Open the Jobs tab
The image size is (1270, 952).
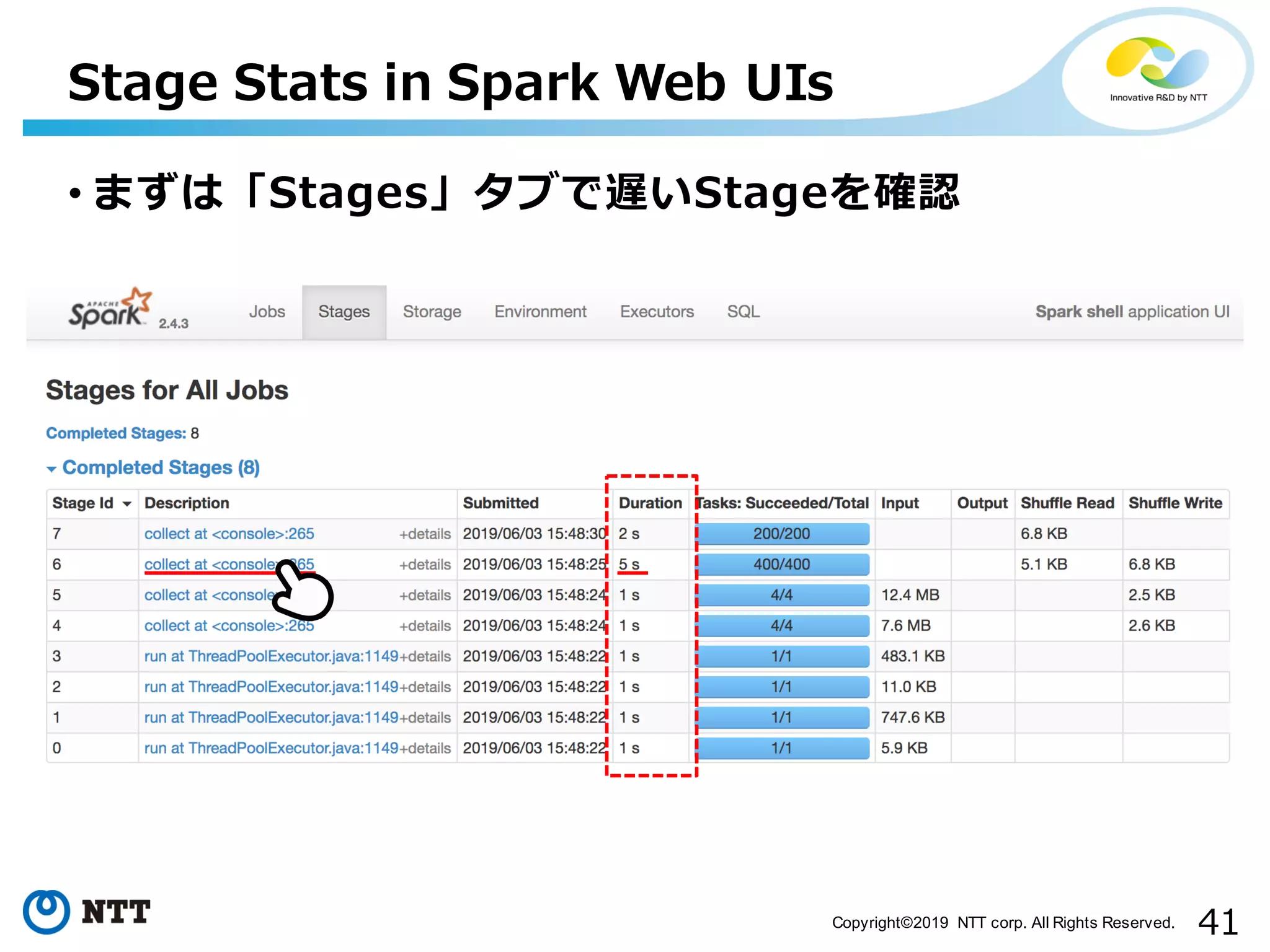point(267,312)
